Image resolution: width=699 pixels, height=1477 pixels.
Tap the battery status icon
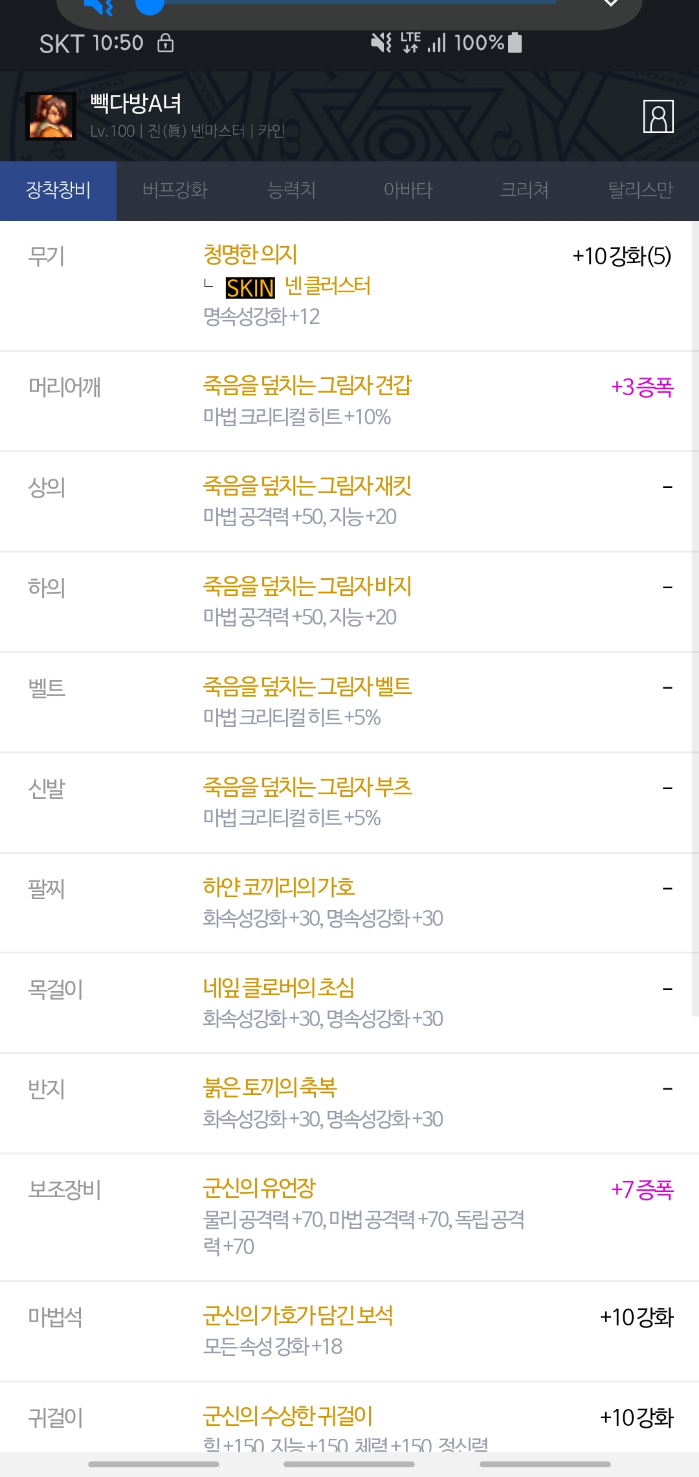pos(515,43)
